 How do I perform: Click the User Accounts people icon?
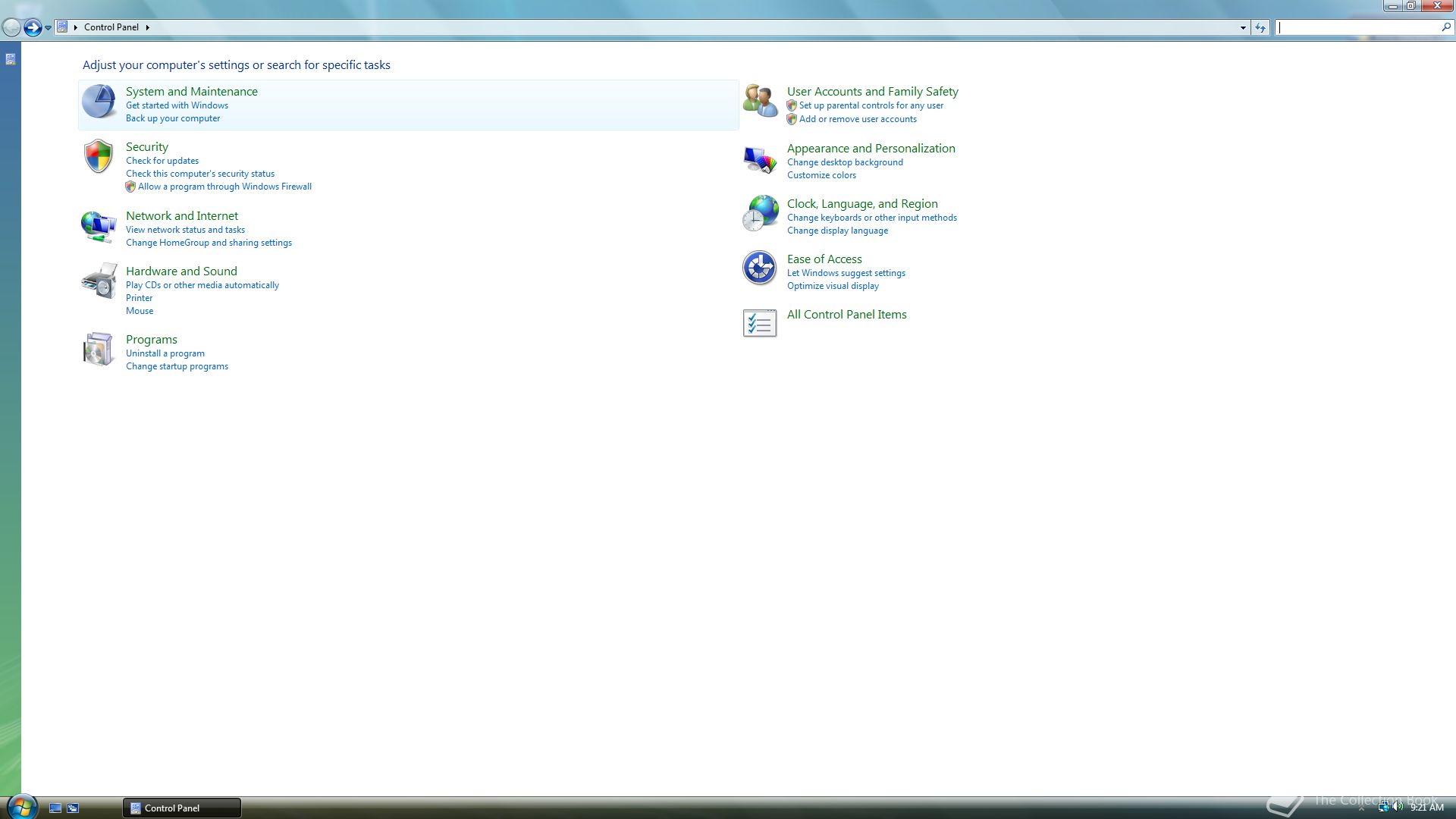click(x=760, y=102)
